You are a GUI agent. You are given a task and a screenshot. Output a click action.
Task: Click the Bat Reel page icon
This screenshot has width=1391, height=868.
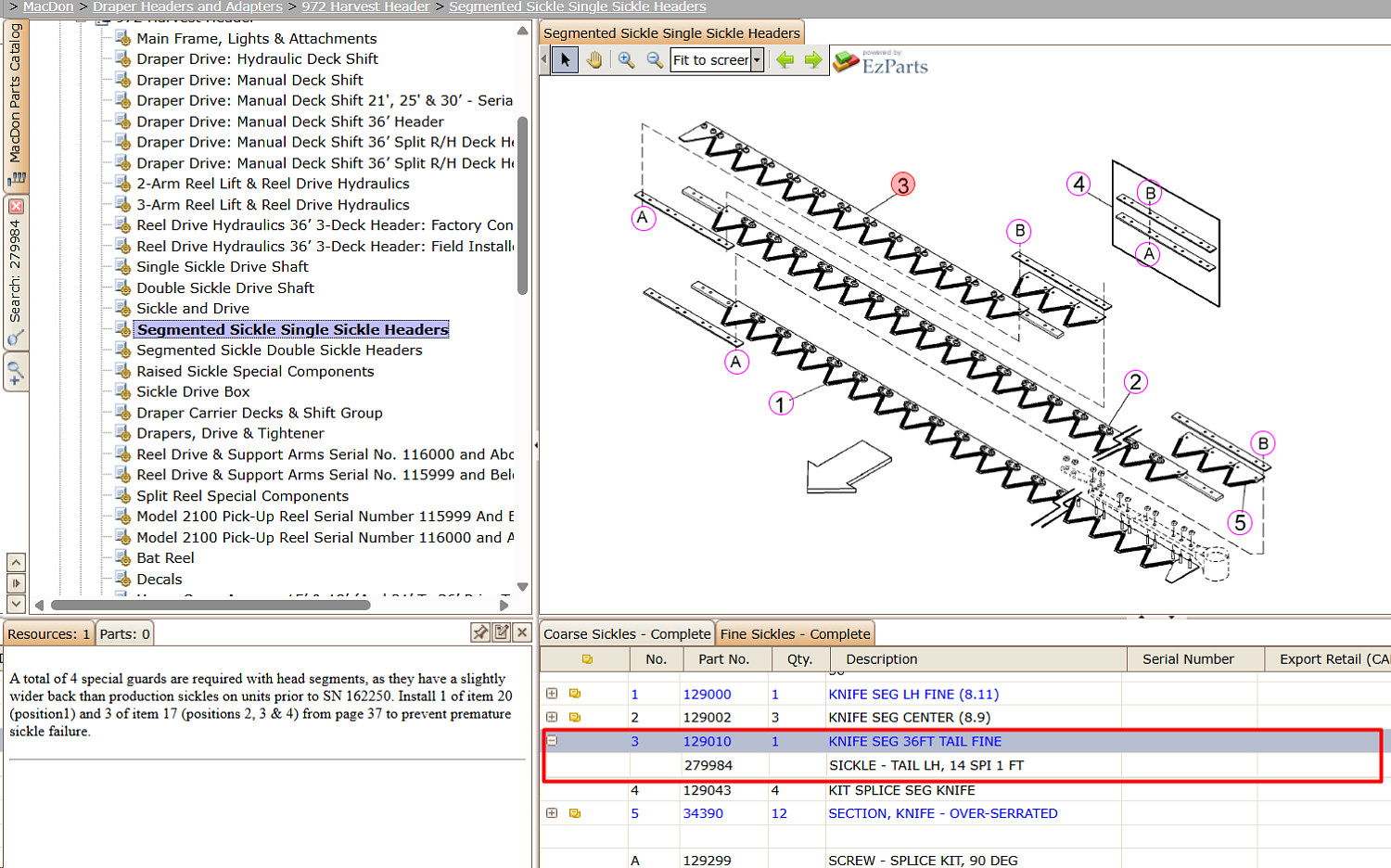(x=122, y=558)
